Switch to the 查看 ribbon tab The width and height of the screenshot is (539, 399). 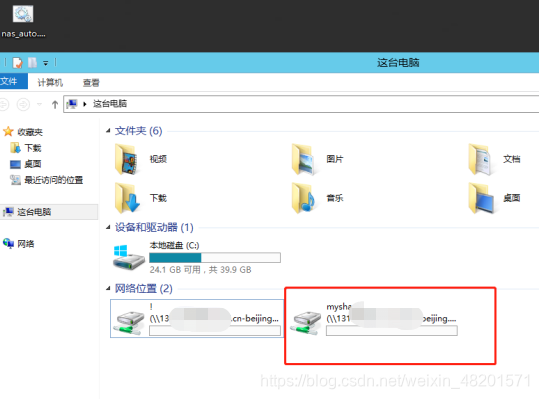tap(91, 82)
